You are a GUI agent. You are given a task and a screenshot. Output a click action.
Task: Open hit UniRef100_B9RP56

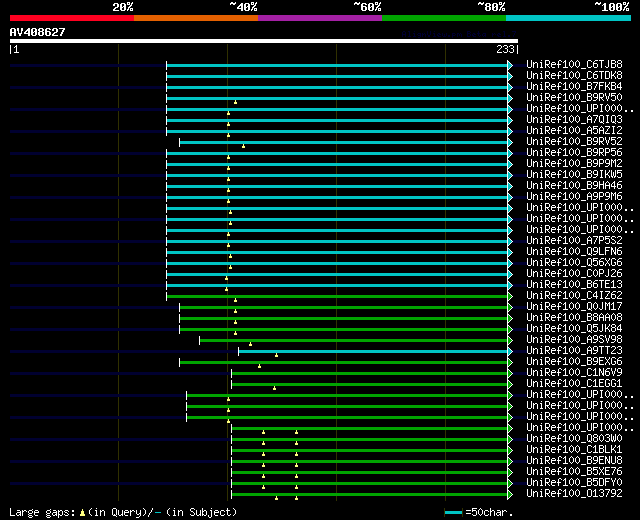(x=574, y=153)
